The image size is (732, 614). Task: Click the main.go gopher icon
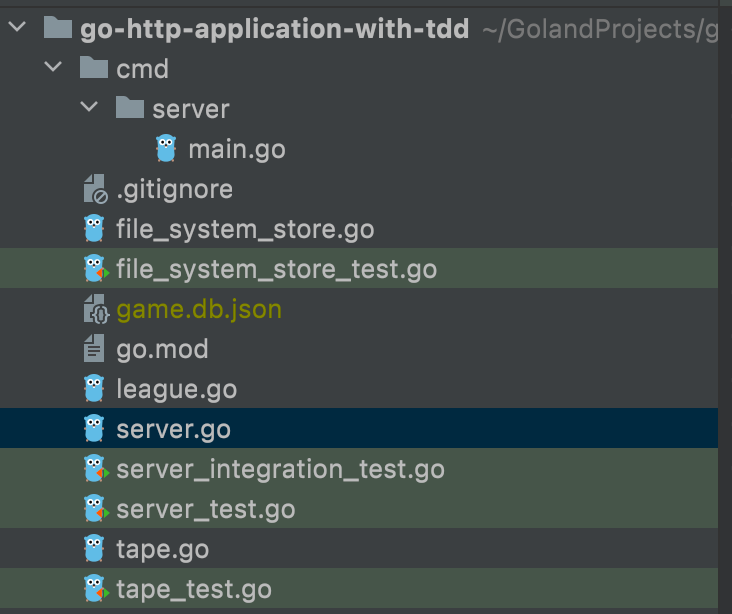coord(166,148)
